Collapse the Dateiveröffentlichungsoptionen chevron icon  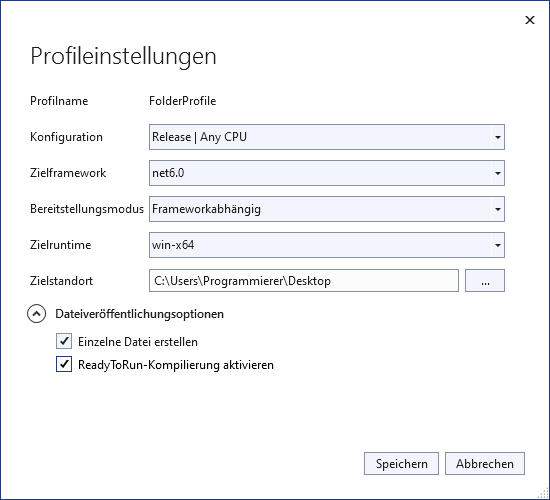pos(36,314)
